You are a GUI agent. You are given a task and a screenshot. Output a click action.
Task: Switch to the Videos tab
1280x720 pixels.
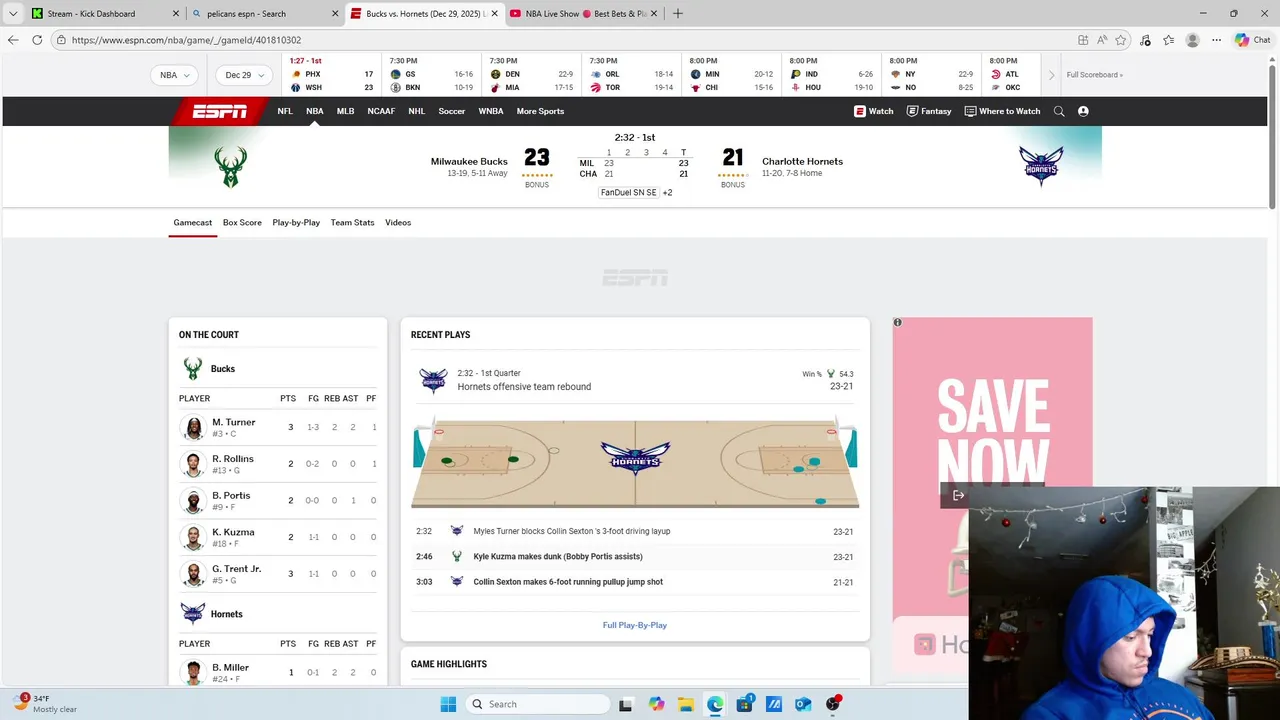click(398, 222)
